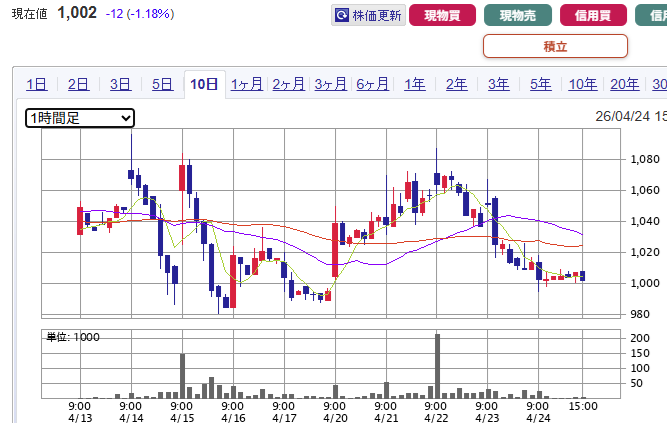Viewport: 667px width, 423px height.
Task: Switch to the 2日 chart tab
Action: (x=78, y=84)
